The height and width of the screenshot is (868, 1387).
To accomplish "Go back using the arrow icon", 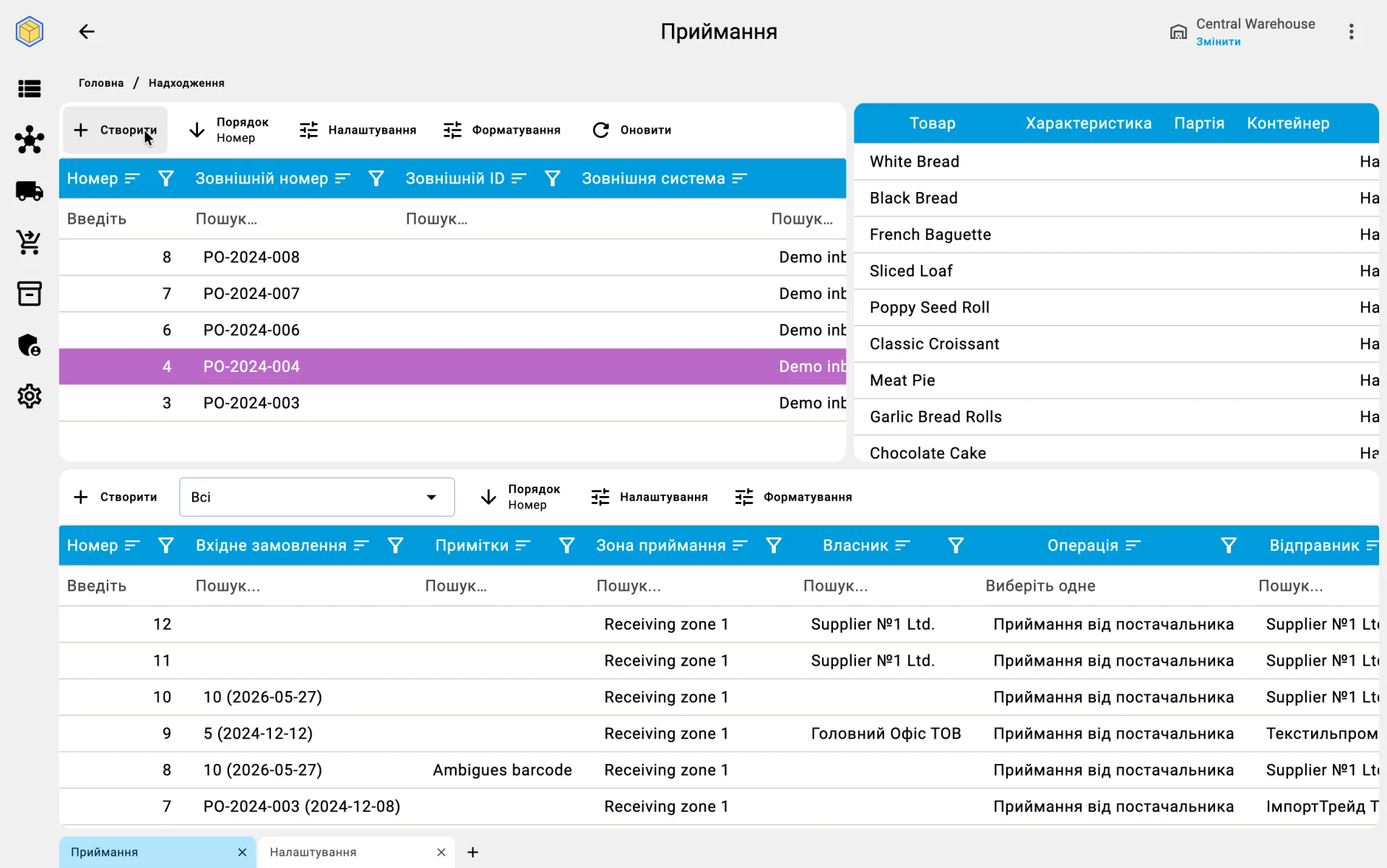I will point(87,31).
